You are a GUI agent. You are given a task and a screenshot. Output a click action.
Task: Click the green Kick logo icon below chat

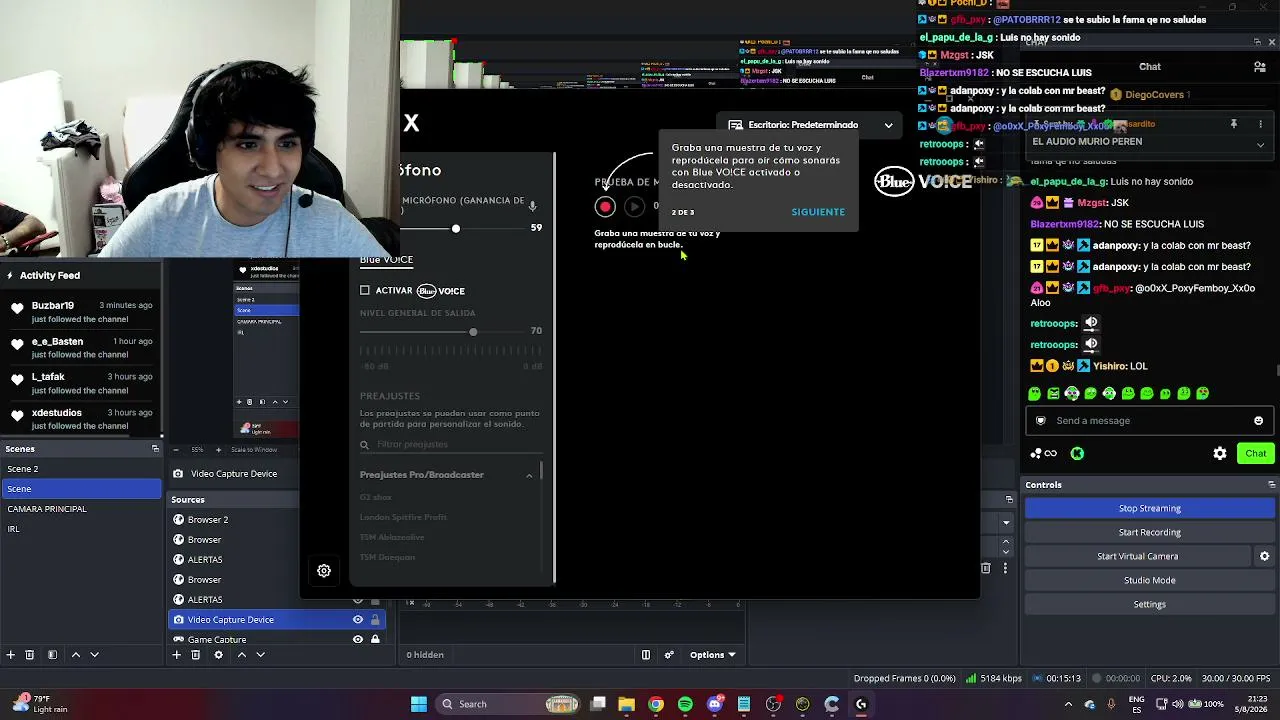[1077, 453]
